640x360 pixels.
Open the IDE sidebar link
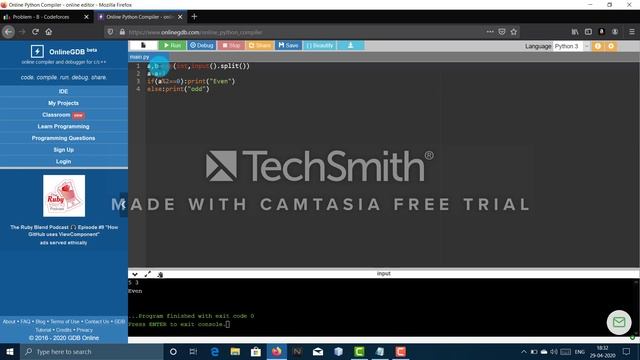pos(63,91)
